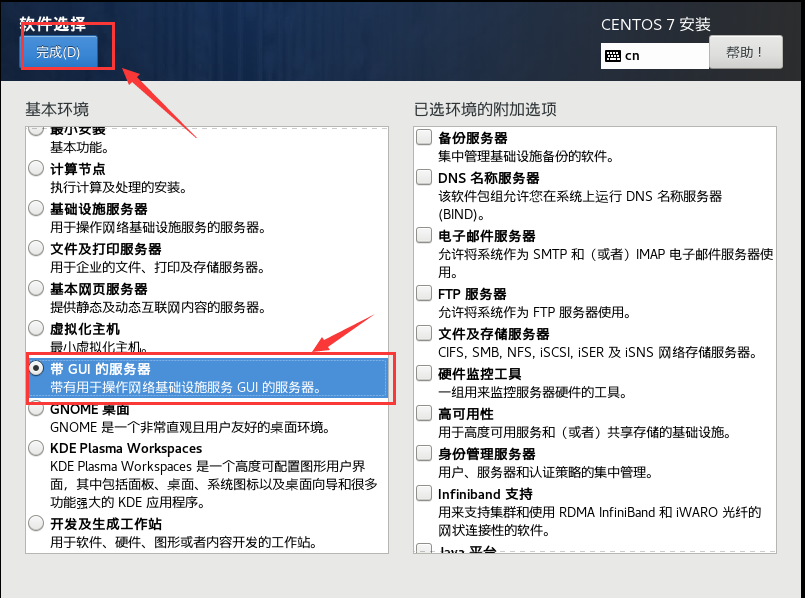805x598 pixels.
Task: Choose 基础设施服务器 base environment
Action: (x=36, y=208)
